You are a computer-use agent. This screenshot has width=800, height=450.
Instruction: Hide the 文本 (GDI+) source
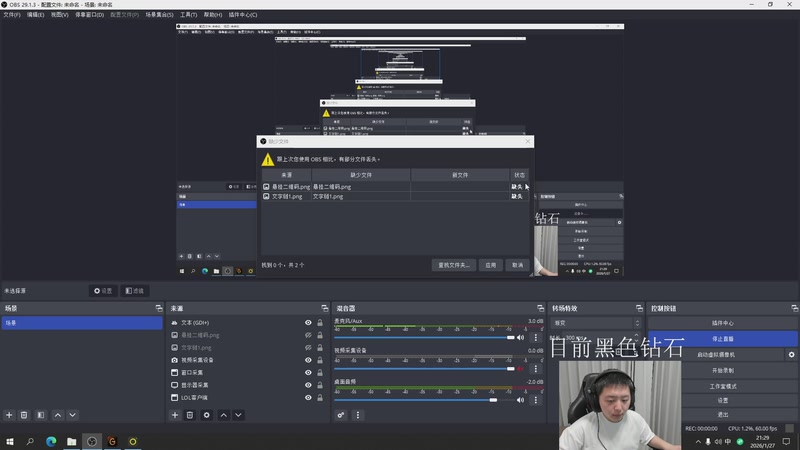click(308, 322)
